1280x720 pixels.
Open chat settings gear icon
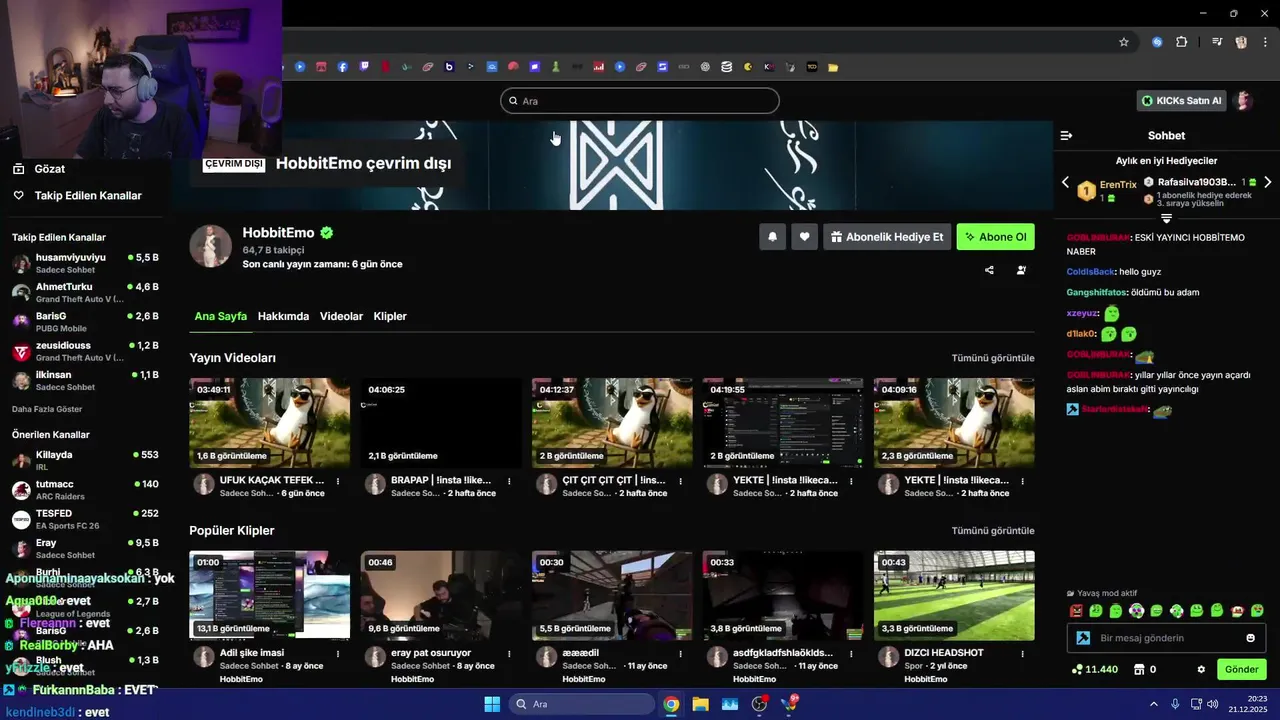click(x=1201, y=669)
